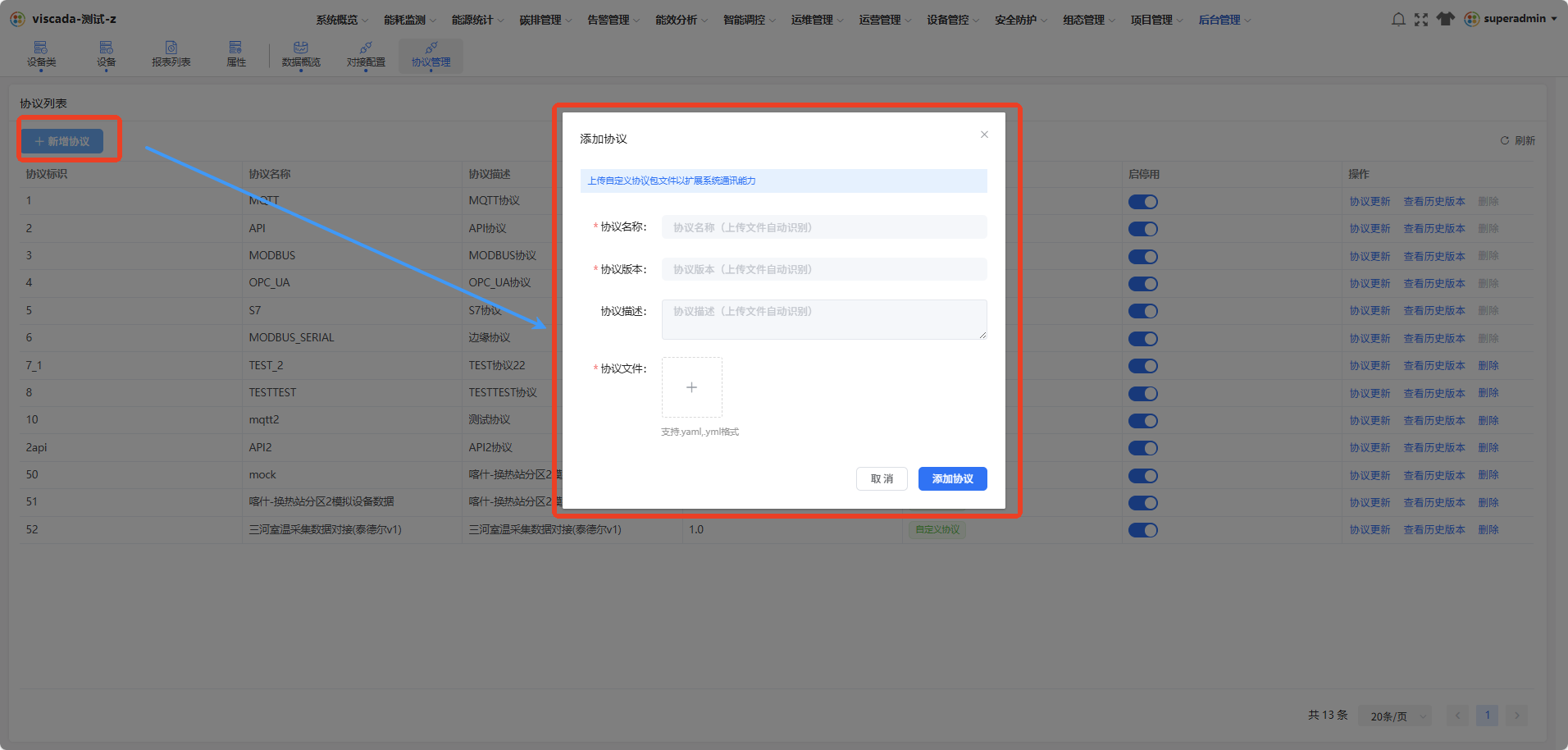Open the 安全防护 menu
This screenshot has width=1568, height=750.
coord(1022,20)
